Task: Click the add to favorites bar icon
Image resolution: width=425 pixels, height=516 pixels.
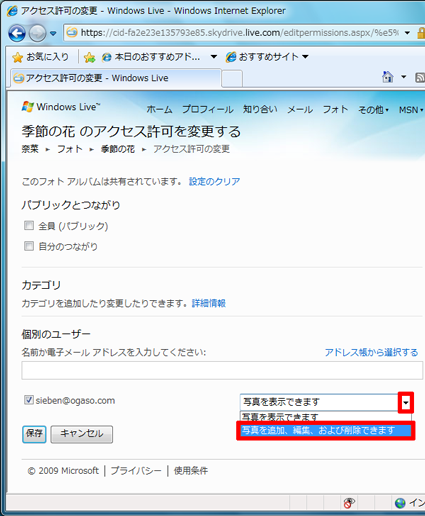Action: click(x=89, y=57)
